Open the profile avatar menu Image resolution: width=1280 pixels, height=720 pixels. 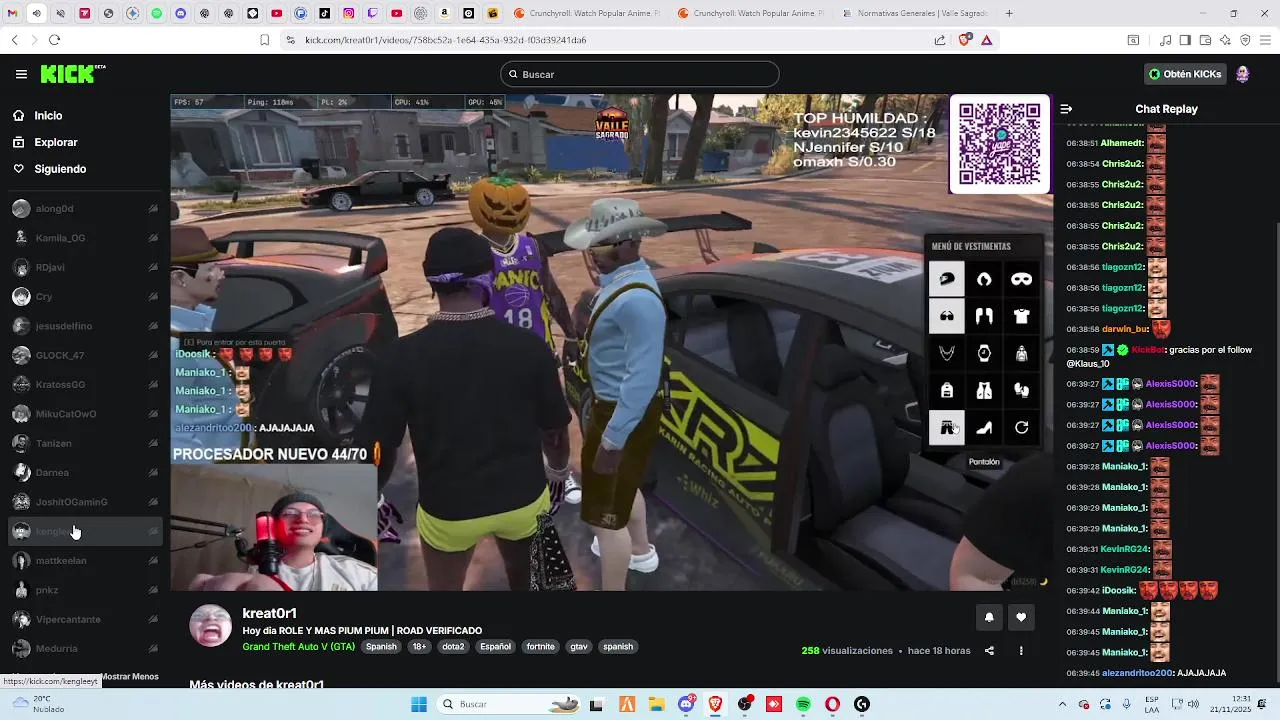point(1243,74)
